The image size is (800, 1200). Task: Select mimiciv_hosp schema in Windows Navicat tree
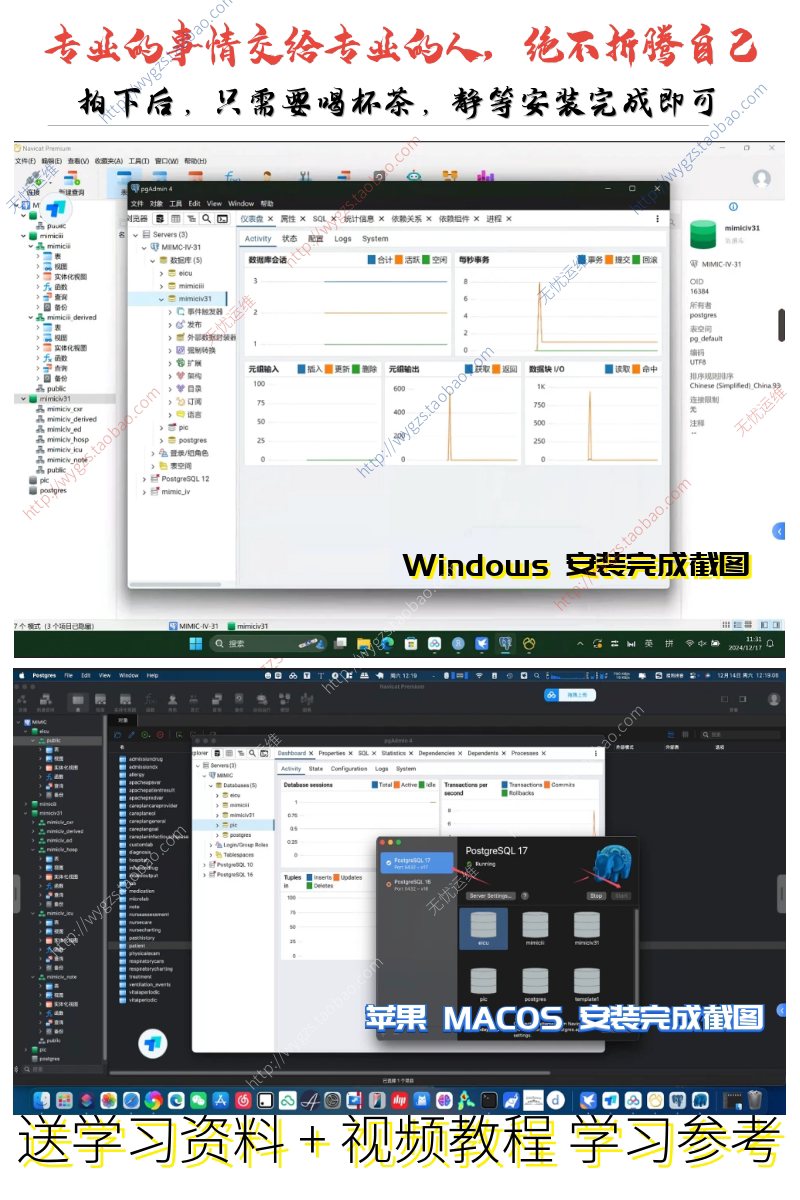click(x=67, y=439)
